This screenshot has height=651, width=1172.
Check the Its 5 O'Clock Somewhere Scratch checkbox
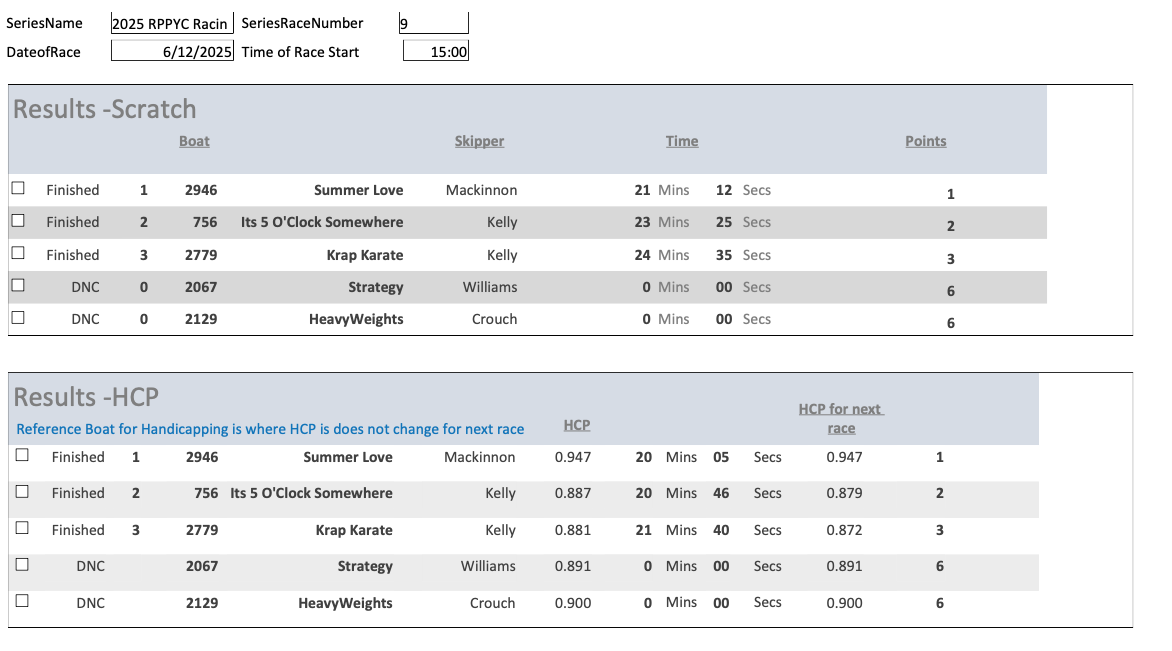point(18,221)
